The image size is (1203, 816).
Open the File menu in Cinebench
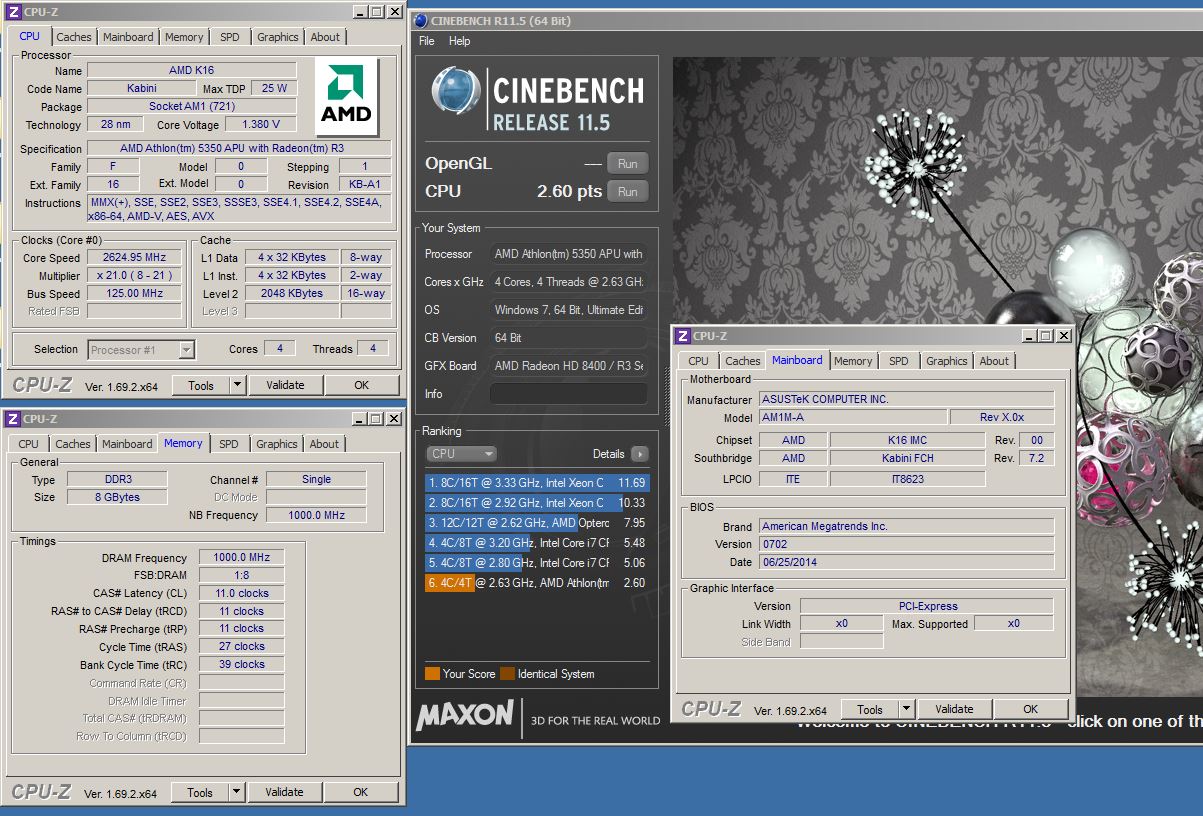tap(427, 41)
